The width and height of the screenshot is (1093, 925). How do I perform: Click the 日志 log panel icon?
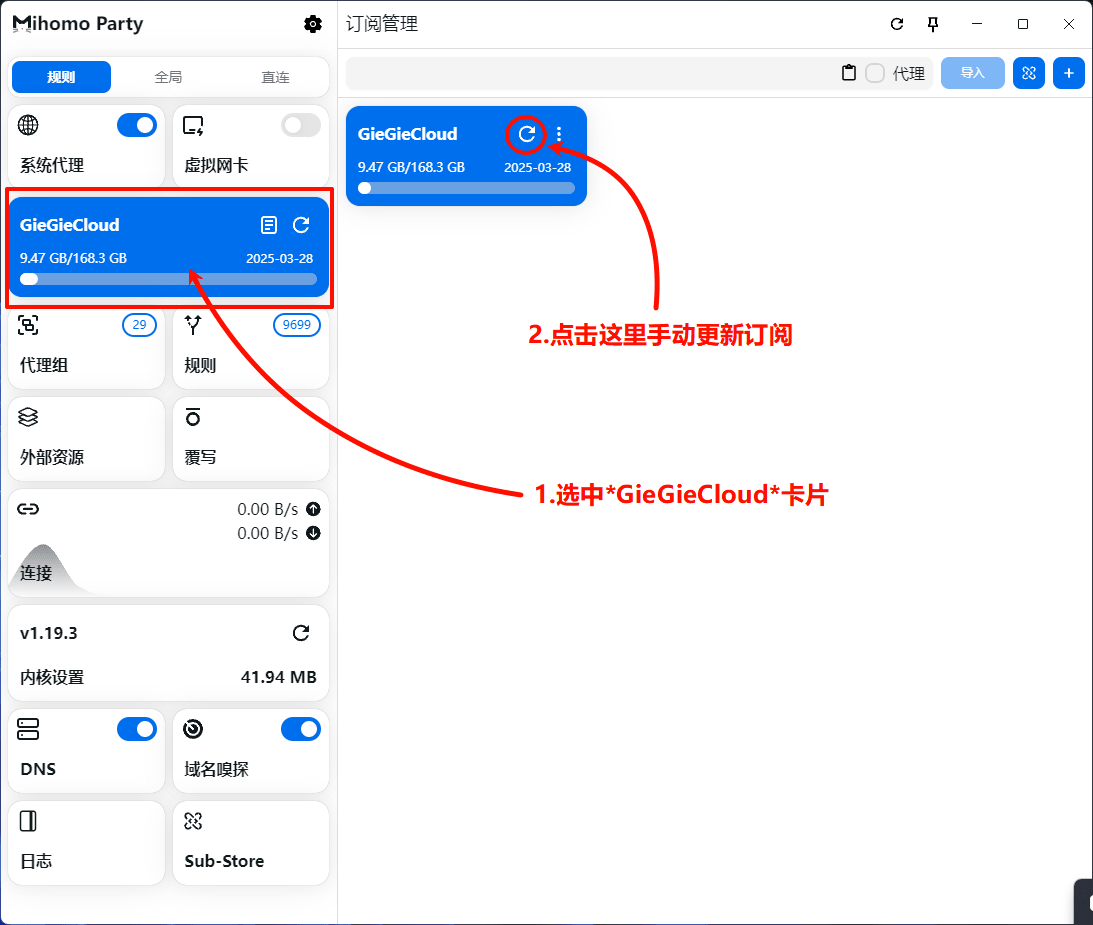[x=28, y=821]
